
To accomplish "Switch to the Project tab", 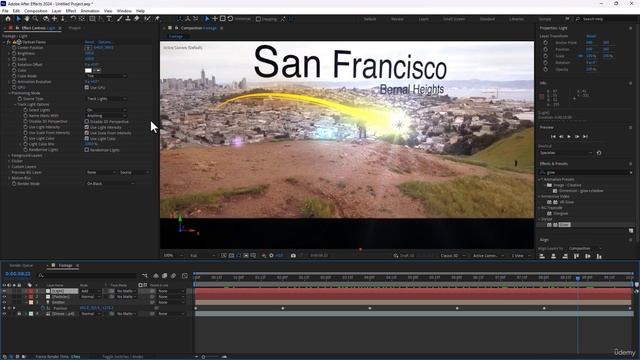I will (75, 28).
